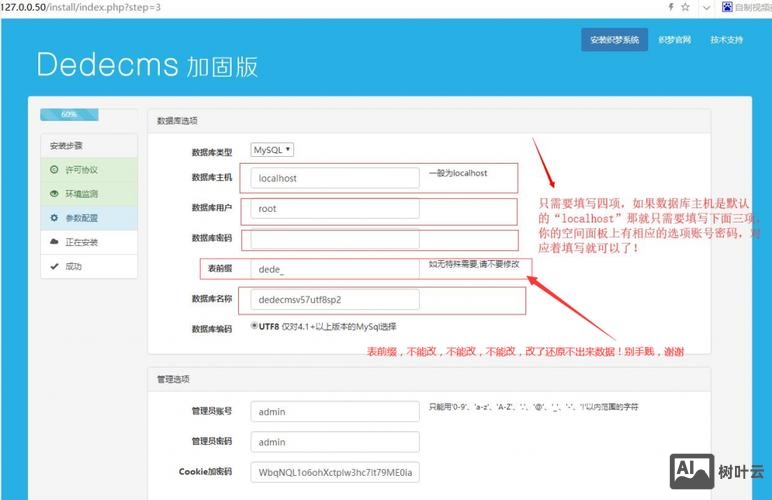Click the database name field dedecmsv57utf8sp2
This screenshot has width=772, height=500.
(334, 299)
